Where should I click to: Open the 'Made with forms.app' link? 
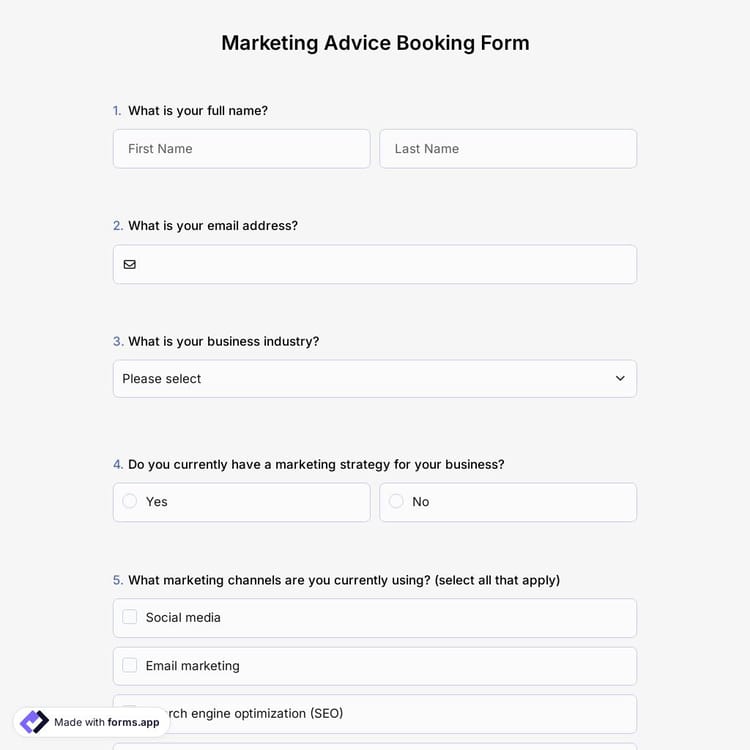(106, 722)
